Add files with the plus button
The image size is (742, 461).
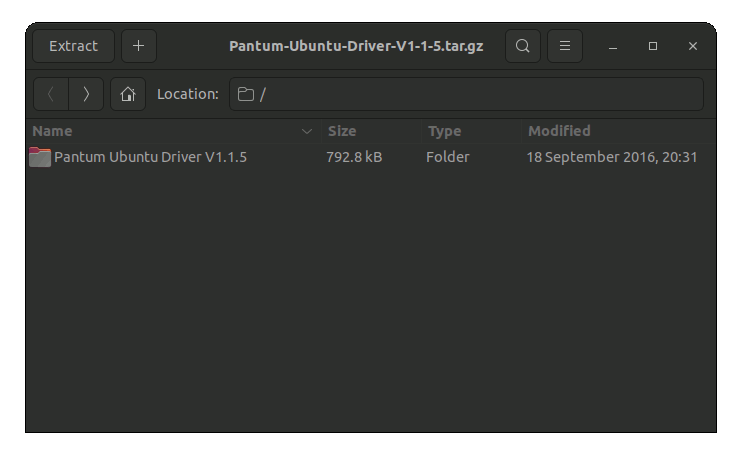point(139,46)
